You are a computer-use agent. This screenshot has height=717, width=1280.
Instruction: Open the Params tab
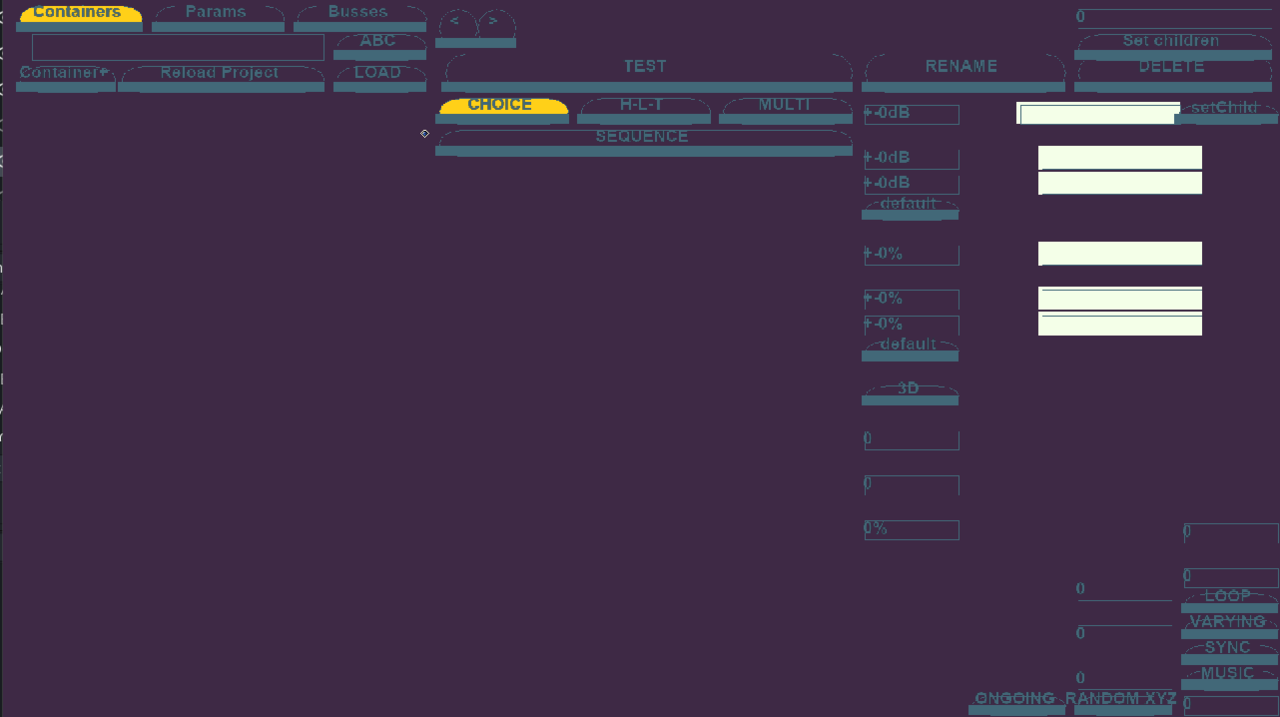(x=218, y=17)
